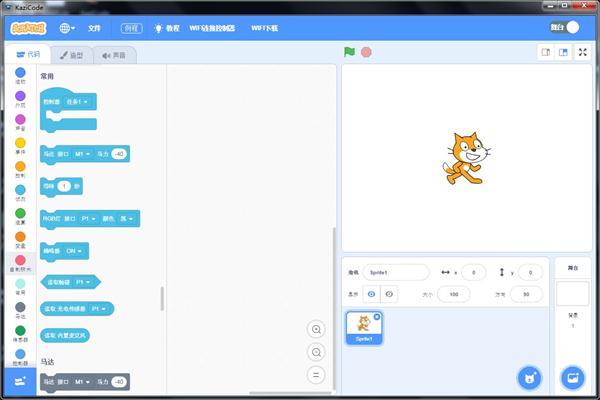Image resolution: width=600 pixels, height=400 pixels.
Task: Open P1 dropdown in 读取光电传感器 block
Action: (99, 309)
